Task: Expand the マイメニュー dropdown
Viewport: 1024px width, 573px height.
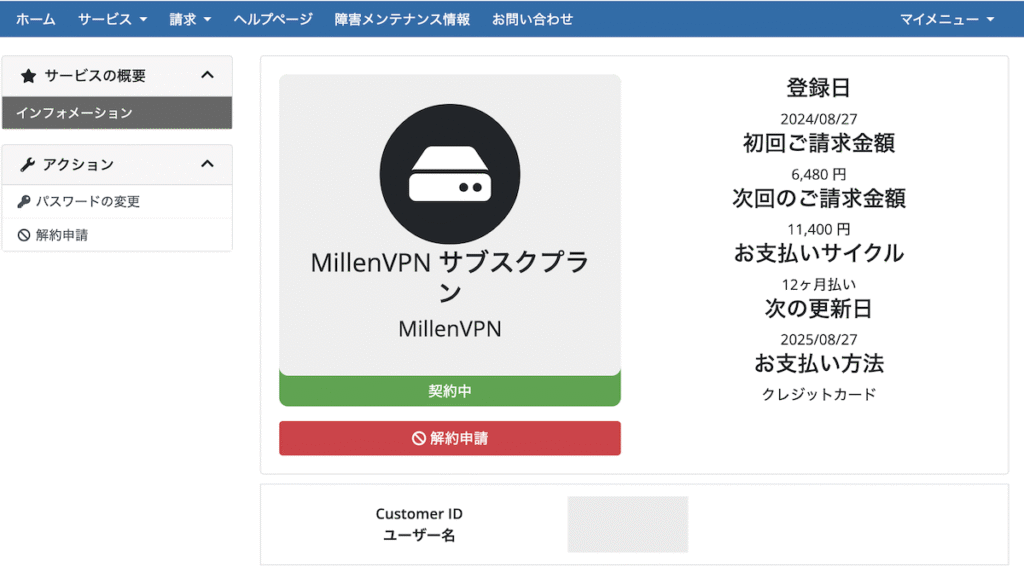Action: click(947, 19)
